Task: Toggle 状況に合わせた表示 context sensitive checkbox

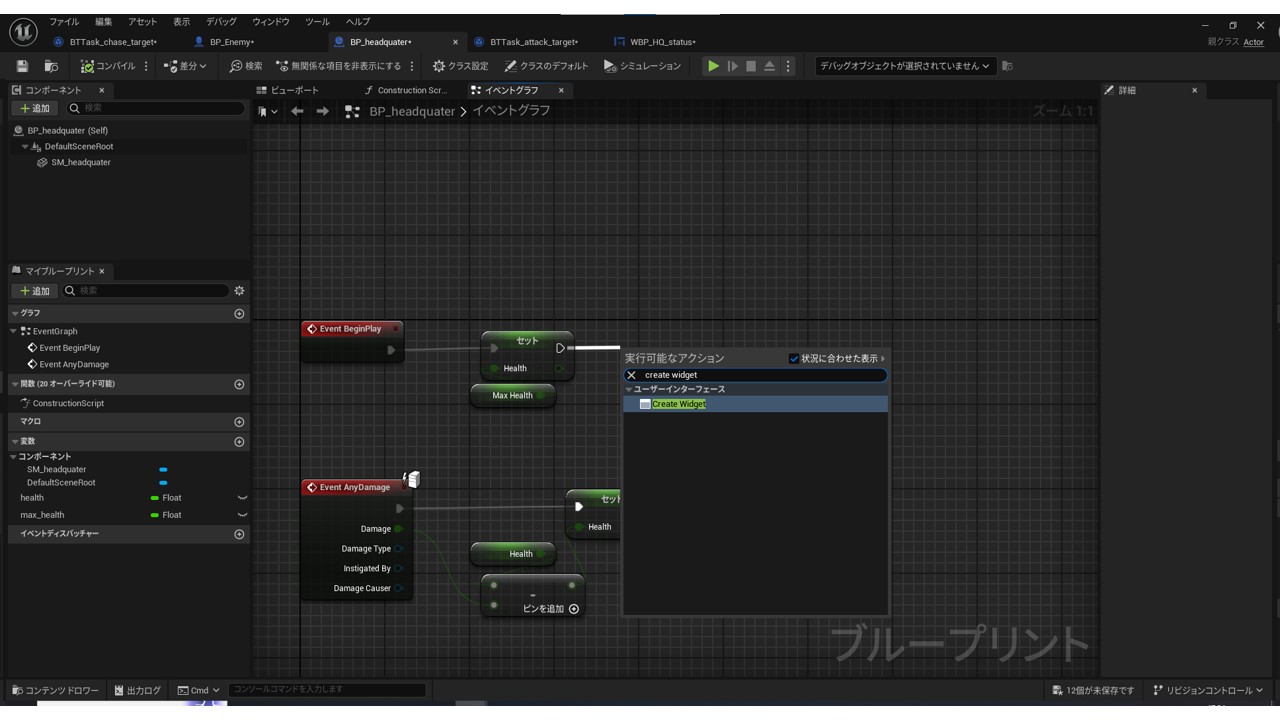Action: (794, 358)
